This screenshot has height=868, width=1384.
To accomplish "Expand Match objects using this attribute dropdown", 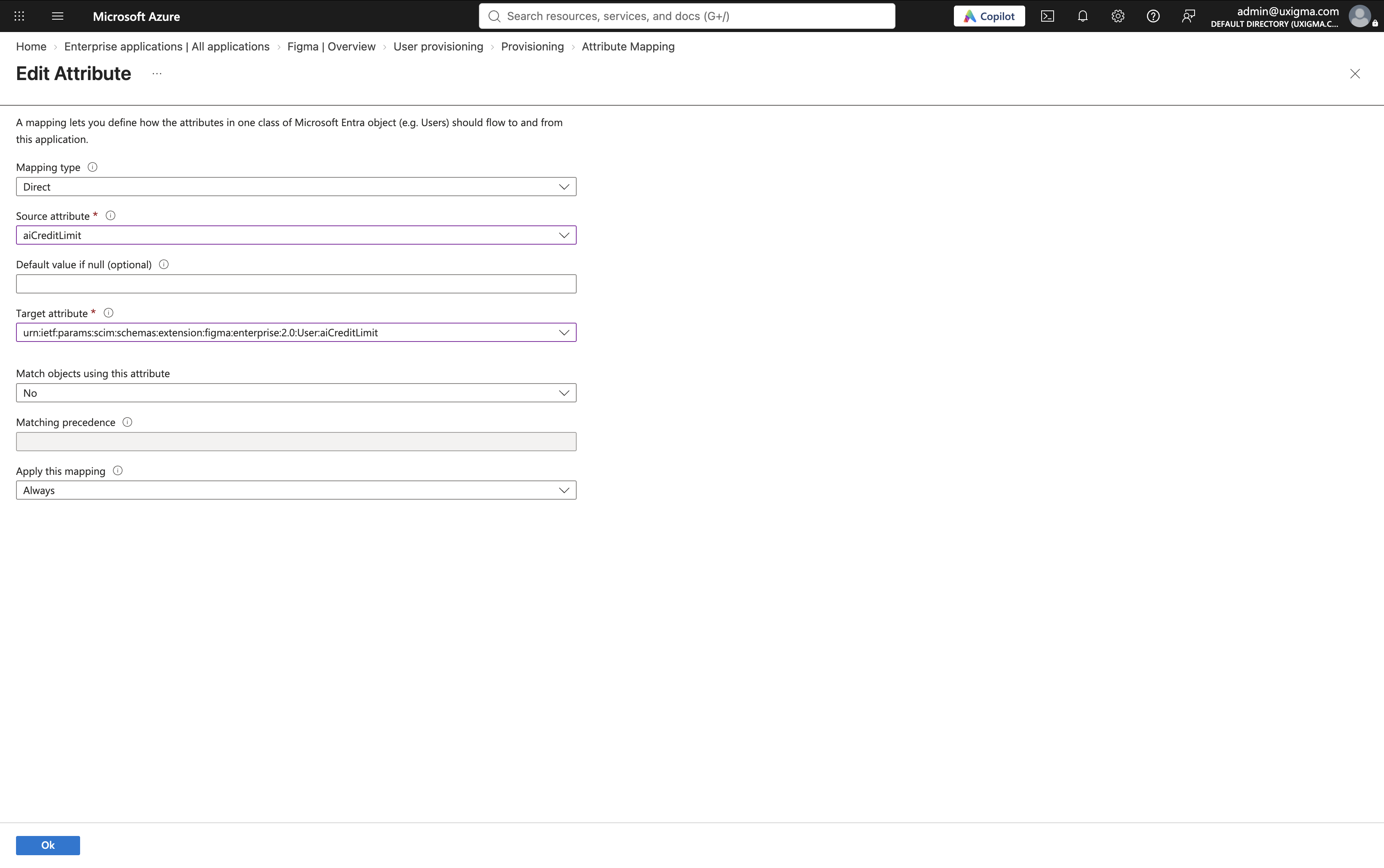I will (x=296, y=393).
